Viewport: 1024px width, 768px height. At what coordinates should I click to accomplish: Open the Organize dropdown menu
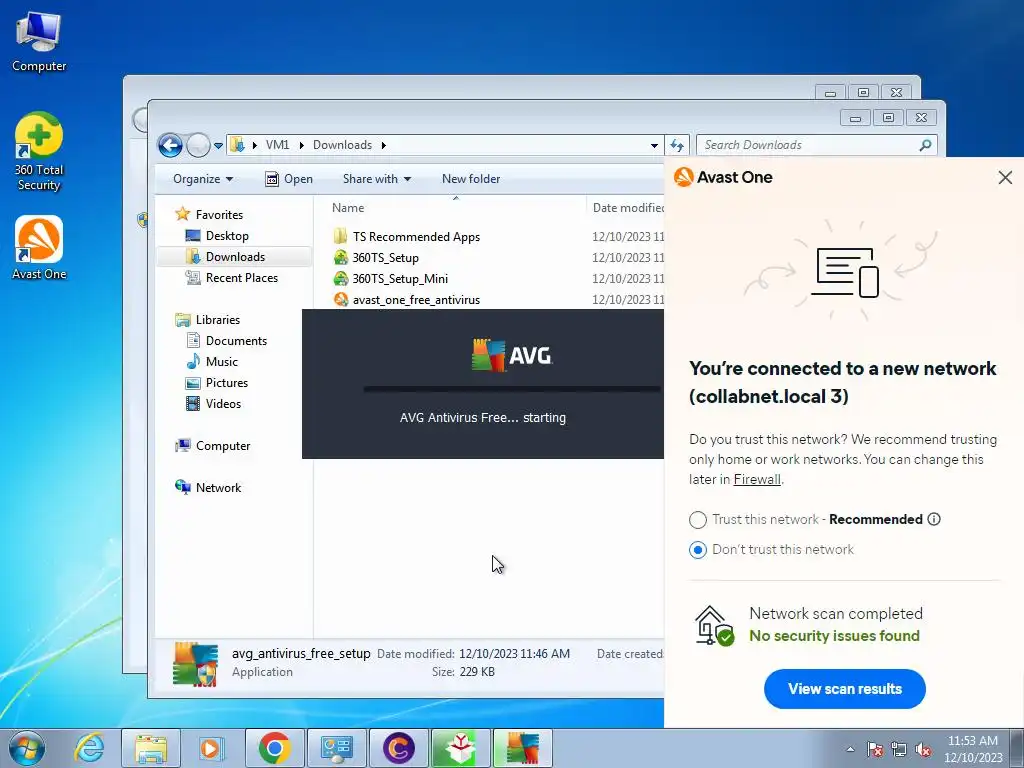[202, 179]
